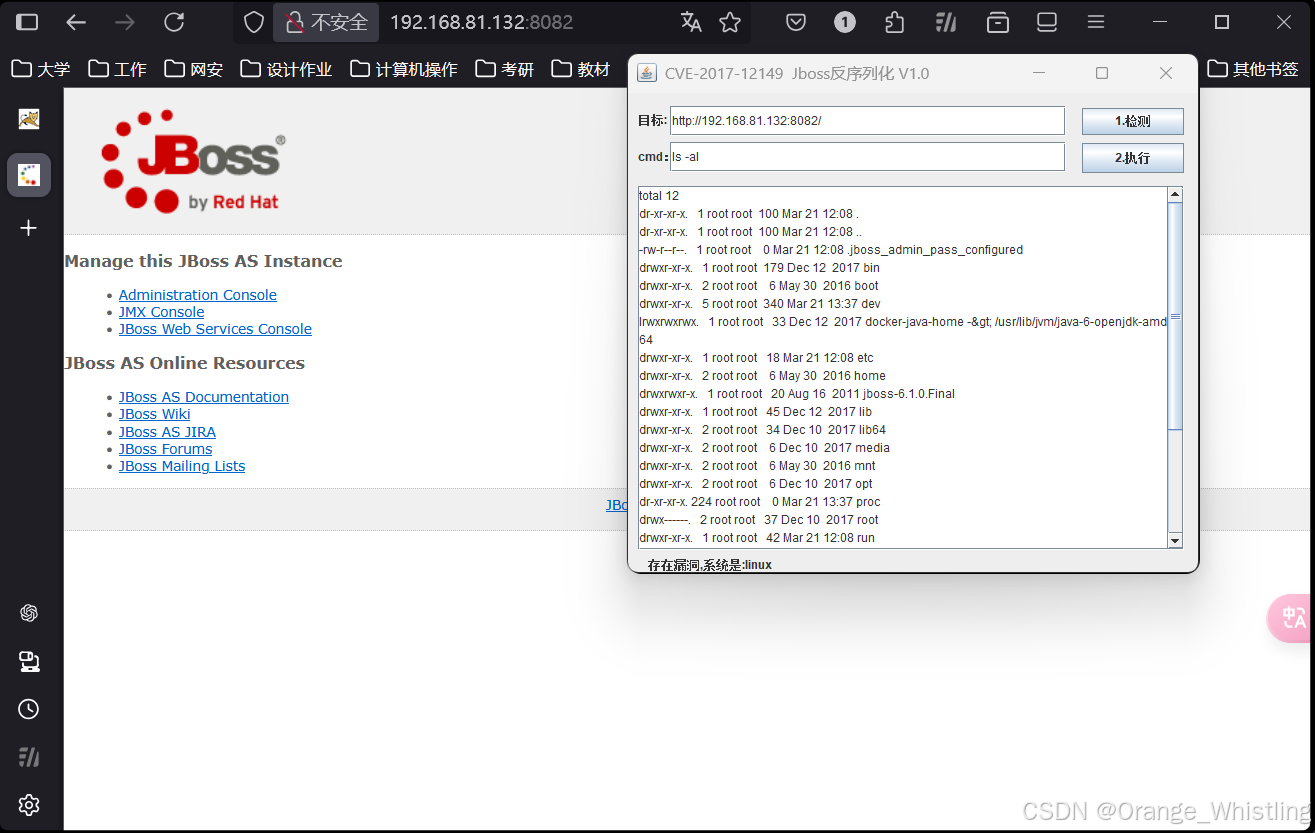Open the 其他书签 bookmark folder
Image resolution: width=1315 pixels, height=833 pixels.
pos(1253,69)
